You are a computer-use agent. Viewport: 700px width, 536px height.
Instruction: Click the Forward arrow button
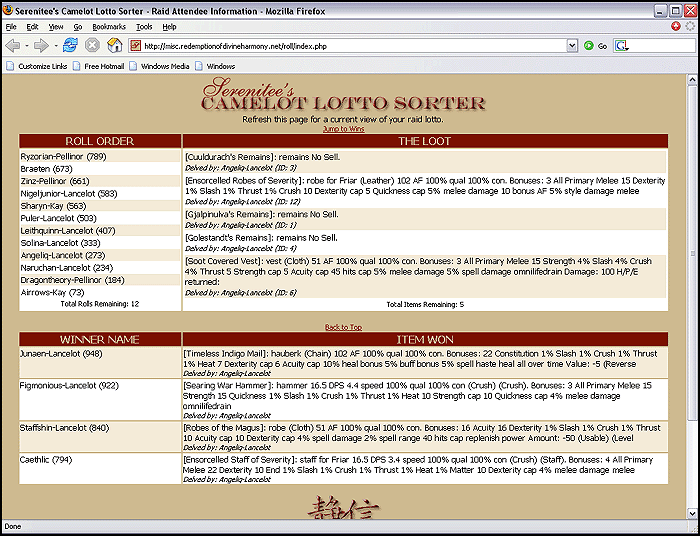tap(41, 45)
